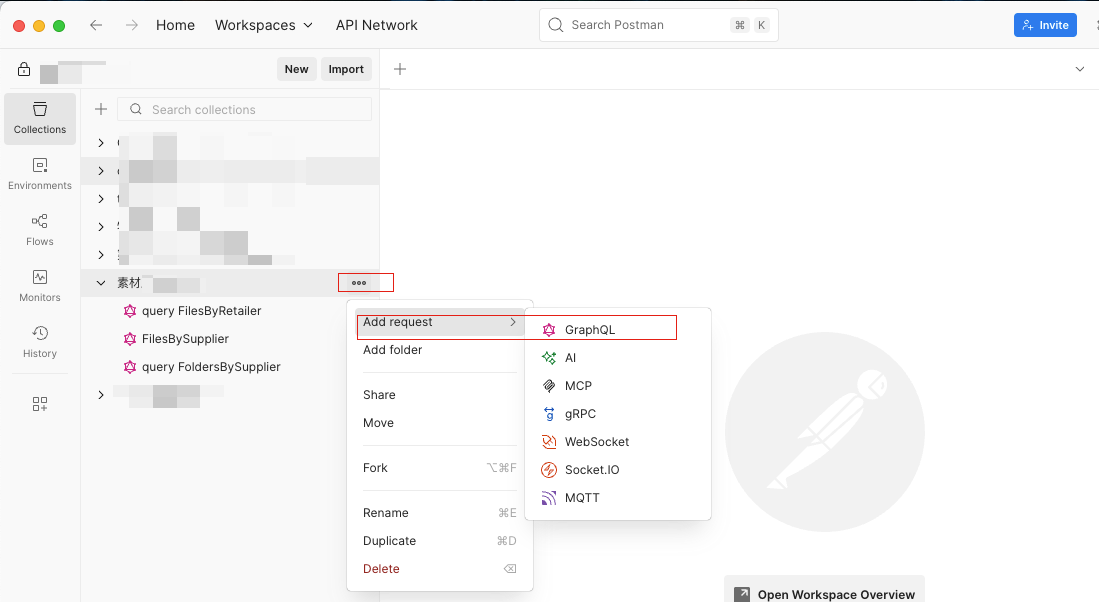Screen dimensions: 1099x602
Task: Choose Move from context menu
Action: pyautogui.click(x=439, y=423)
